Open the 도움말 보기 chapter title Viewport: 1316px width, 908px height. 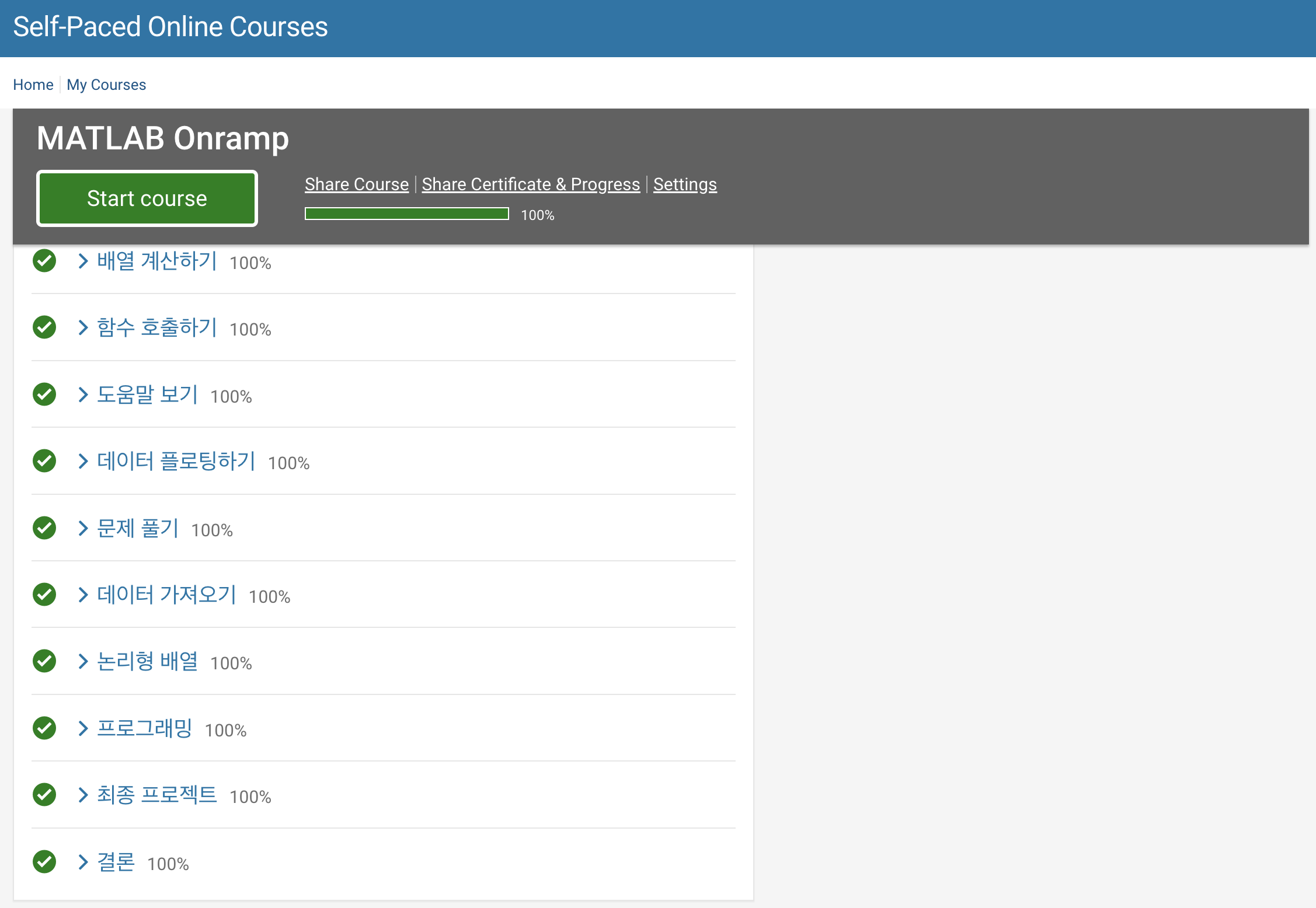pyautogui.click(x=148, y=394)
